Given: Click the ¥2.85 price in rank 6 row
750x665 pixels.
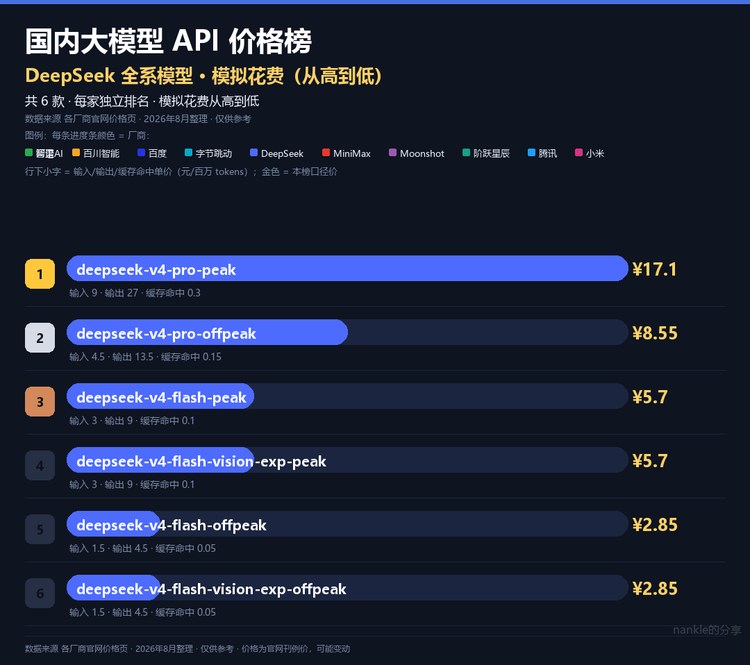Looking at the screenshot, I should (655, 588).
